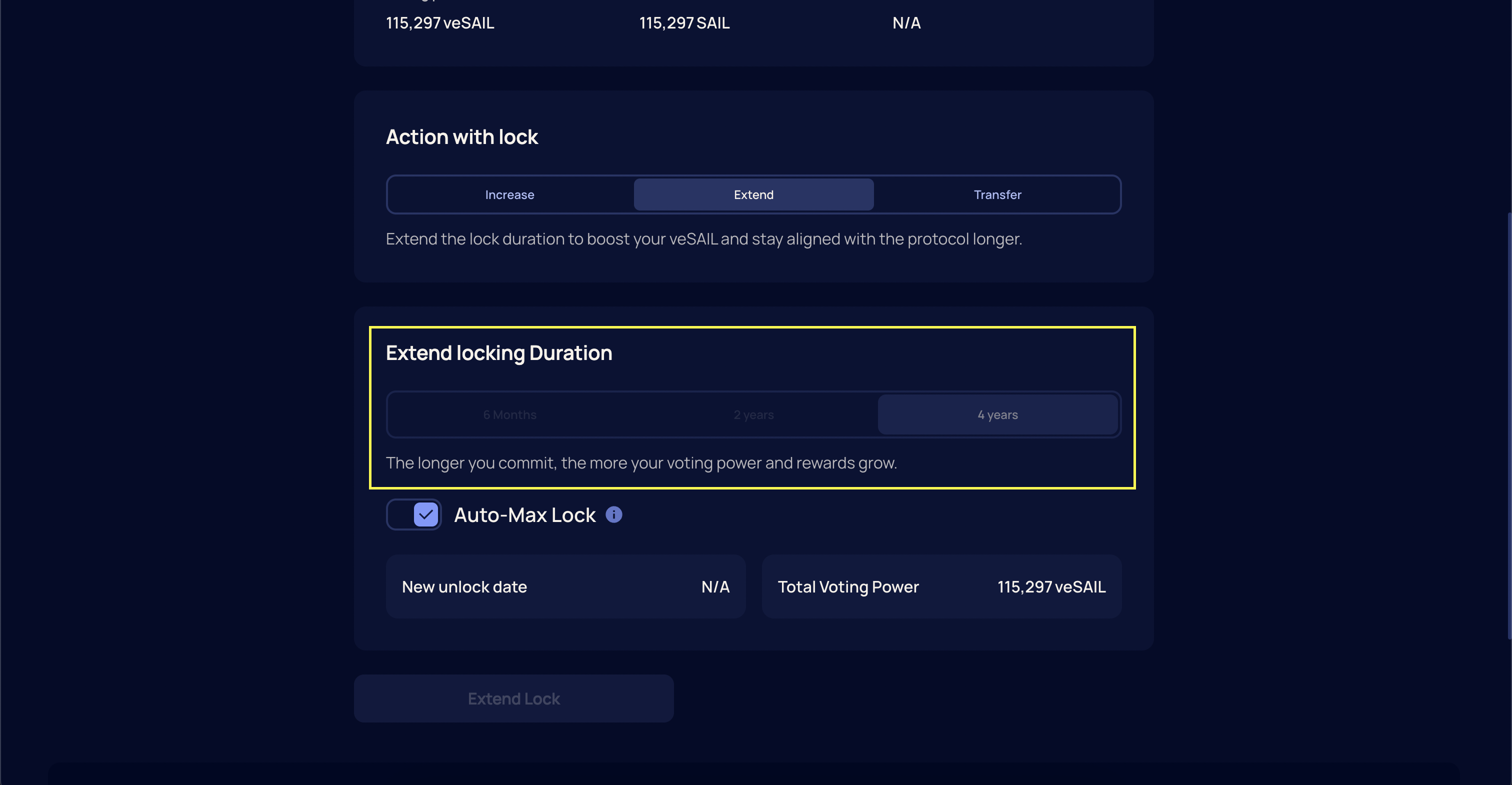
Task: Click the 115,297 SAIL amount at top
Action: tap(684, 23)
